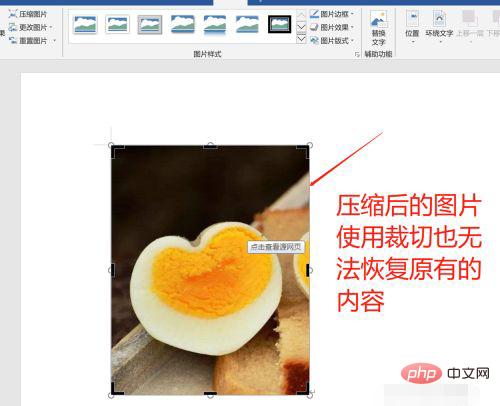This screenshot has height=406, width=500.
Task: Click the bottom-left corner crop handle
Action: pyautogui.click(x=115, y=391)
